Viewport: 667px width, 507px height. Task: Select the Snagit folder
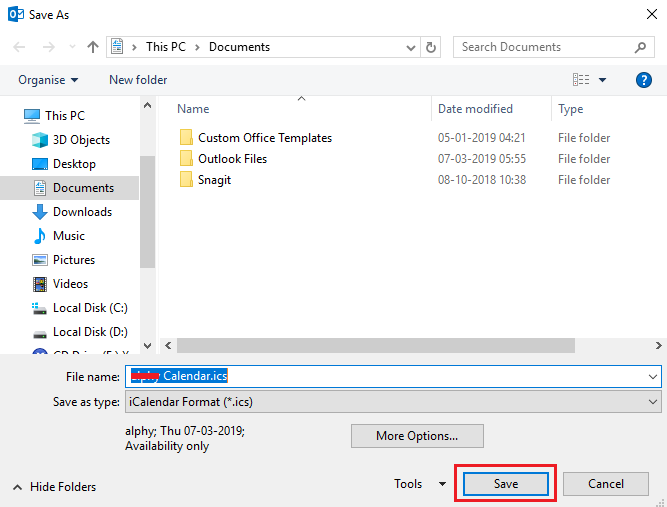tap(214, 180)
